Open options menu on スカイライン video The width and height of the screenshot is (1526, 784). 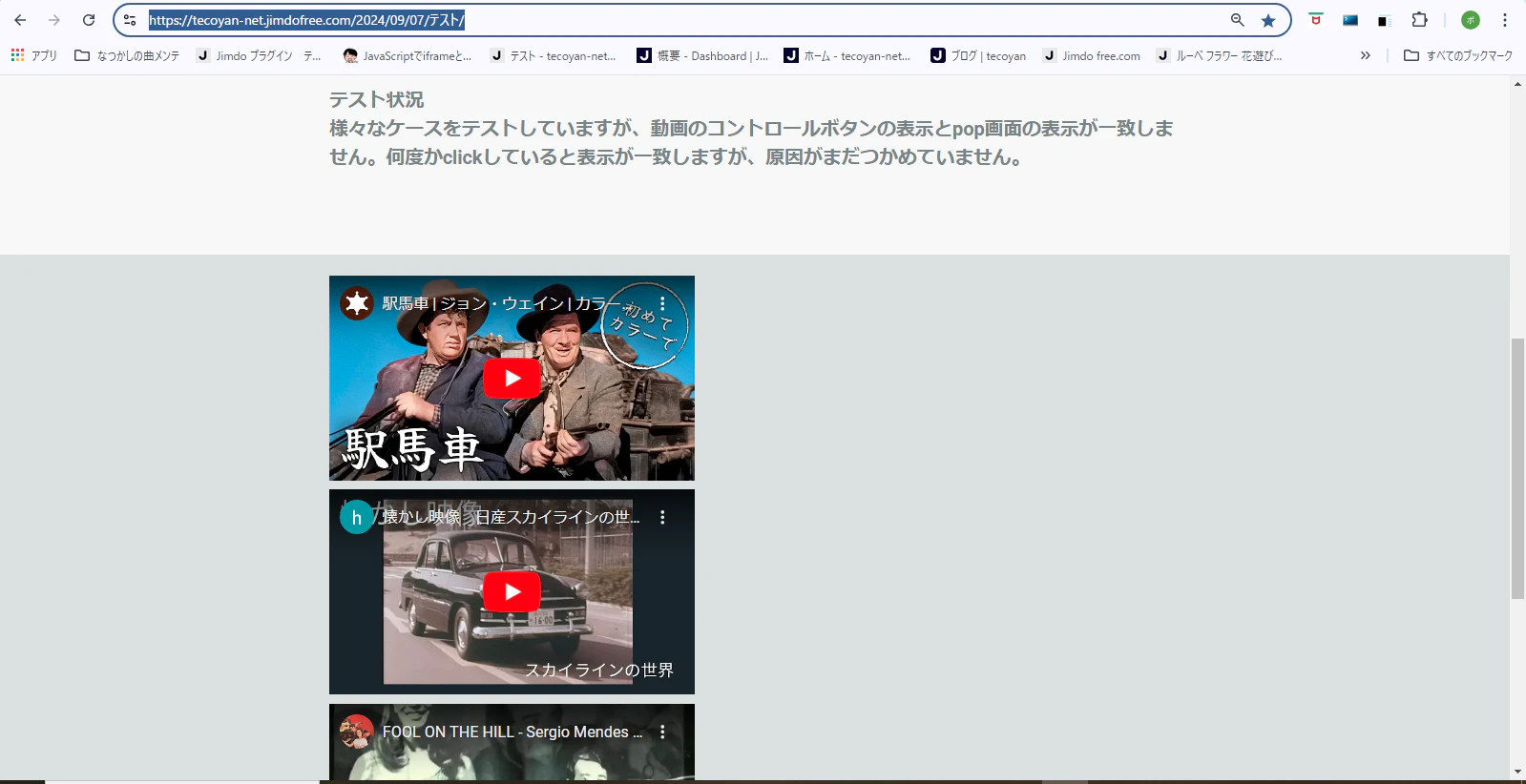point(662,517)
